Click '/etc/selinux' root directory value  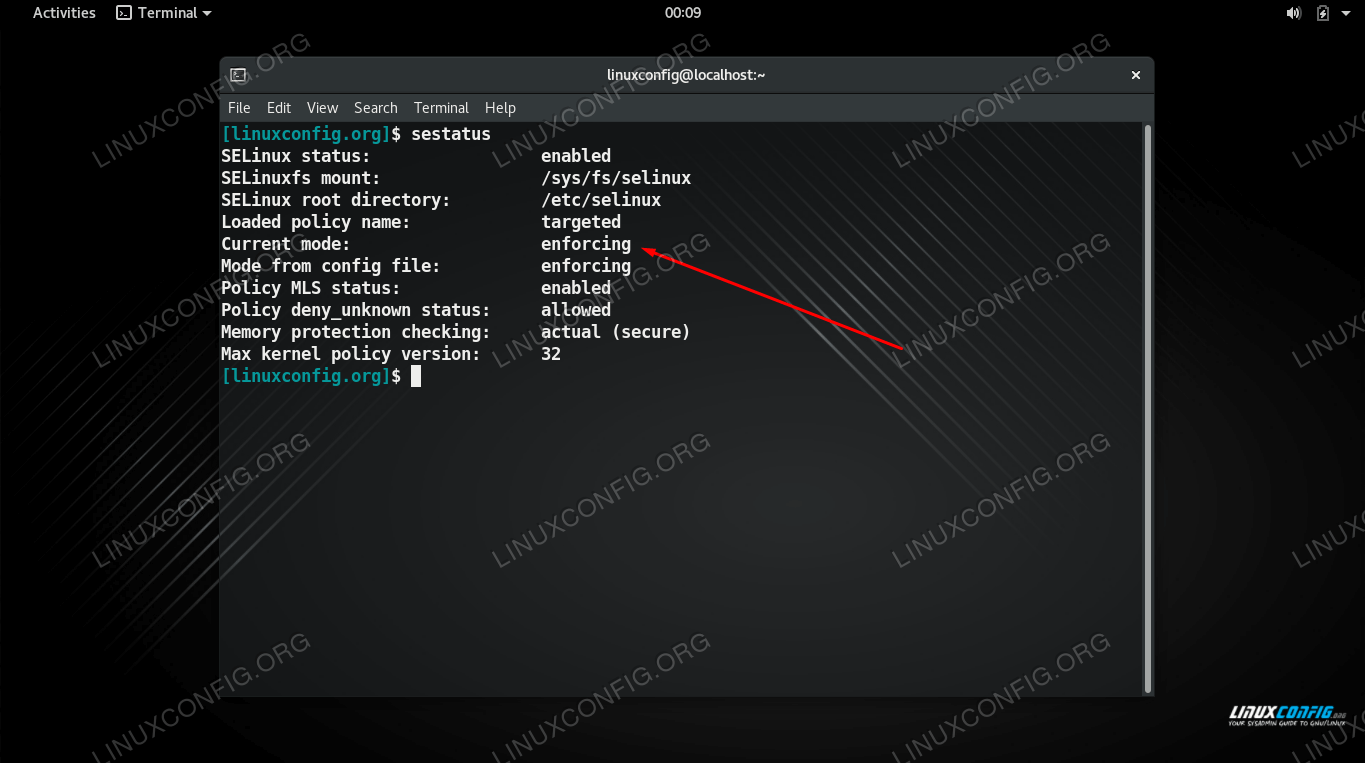click(x=601, y=200)
